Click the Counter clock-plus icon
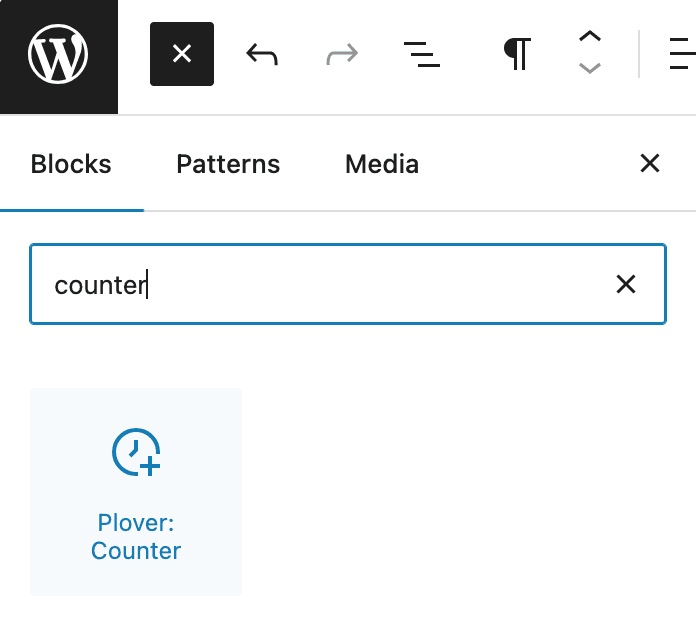 [136, 453]
